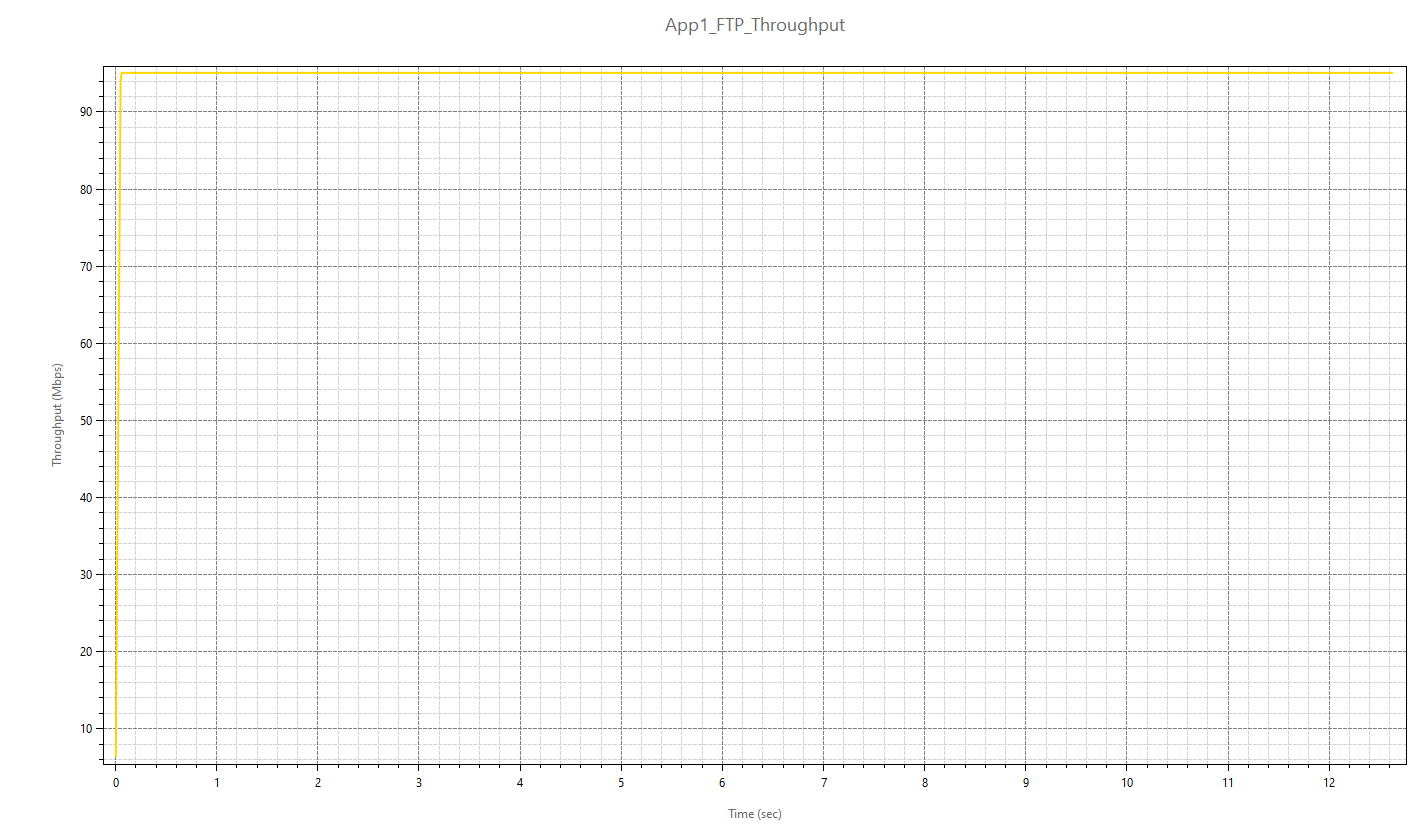Click the 12 second tick on Time axis
This screenshot has width=1428, height=834.
click(1328, 781)
